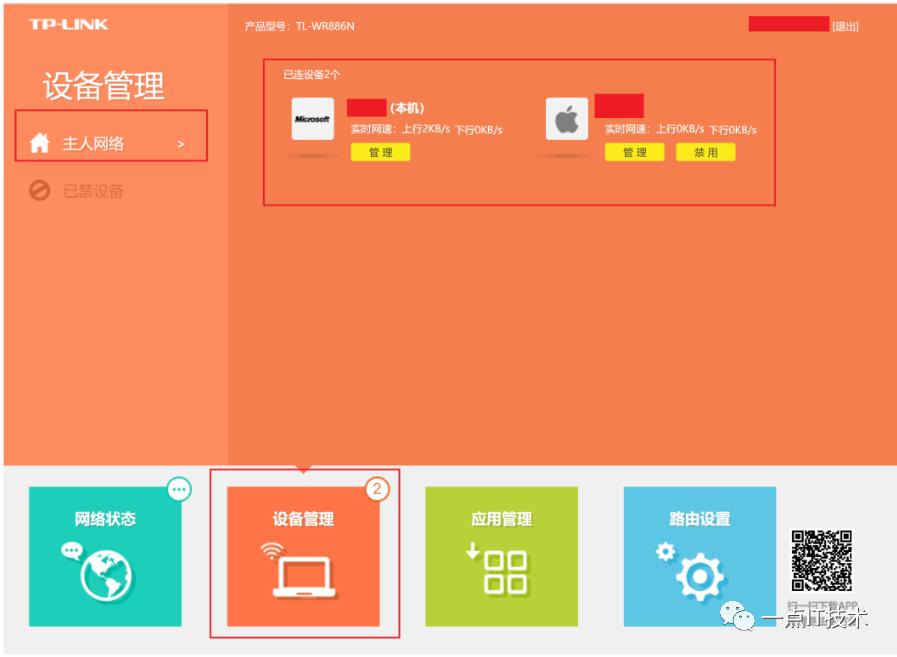
Task: Open the more options dots on 网络状态 tile
Action: tap(179, 487)
